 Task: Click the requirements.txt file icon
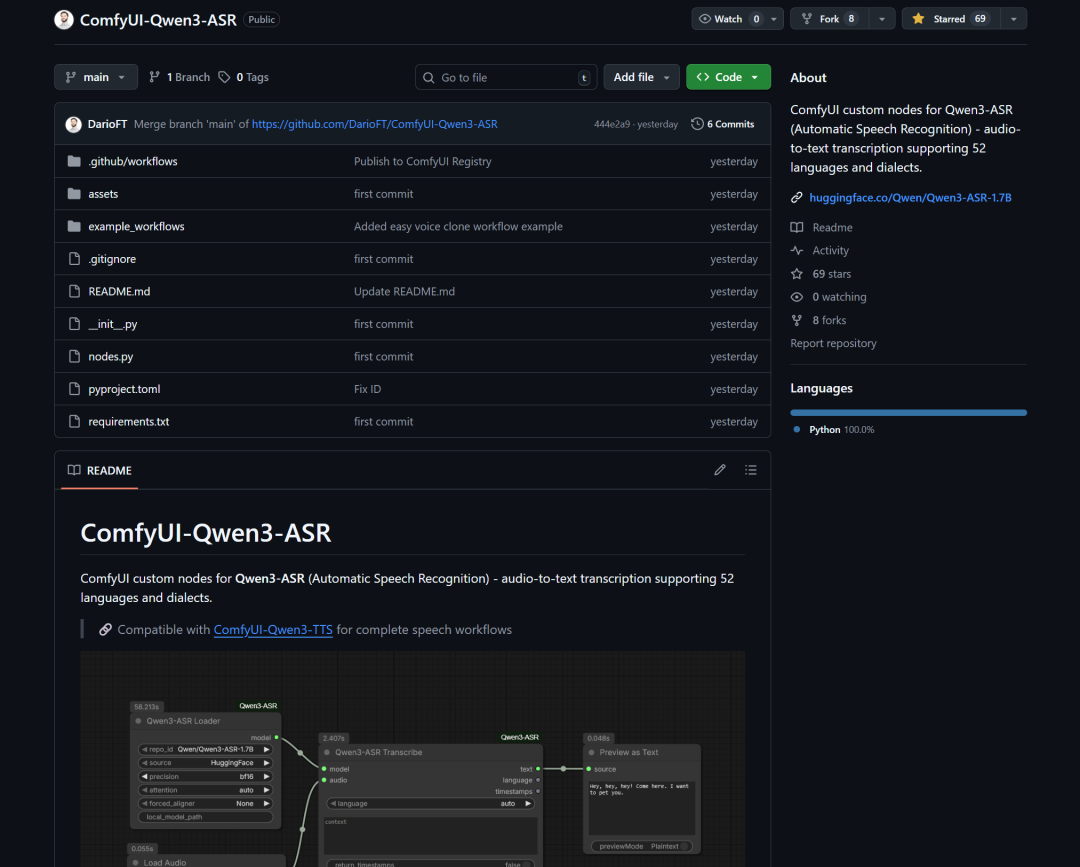[x=74, y=421]
